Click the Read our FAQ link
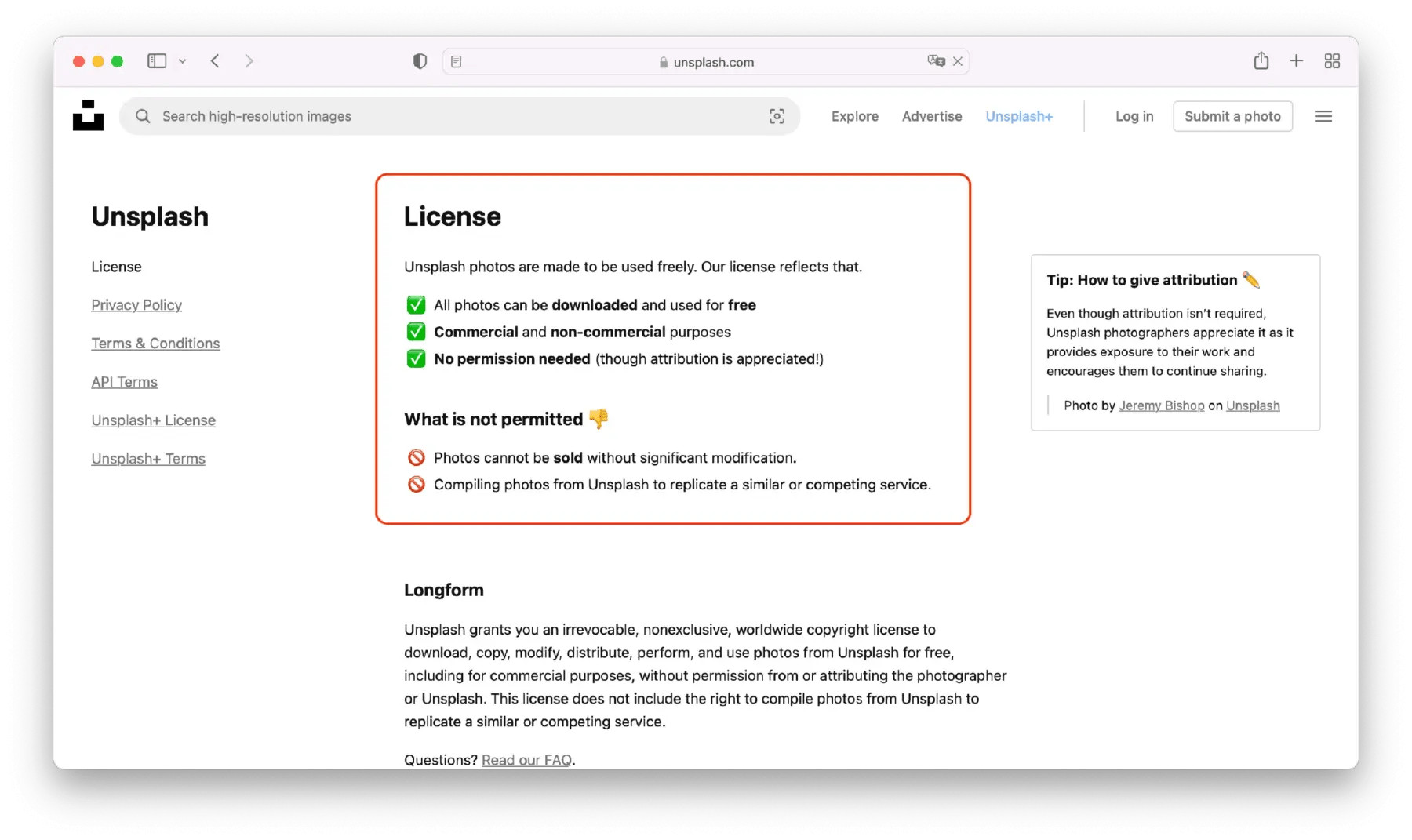The height and width of the screenshot is (840, 1412). (x=526, y=759)
